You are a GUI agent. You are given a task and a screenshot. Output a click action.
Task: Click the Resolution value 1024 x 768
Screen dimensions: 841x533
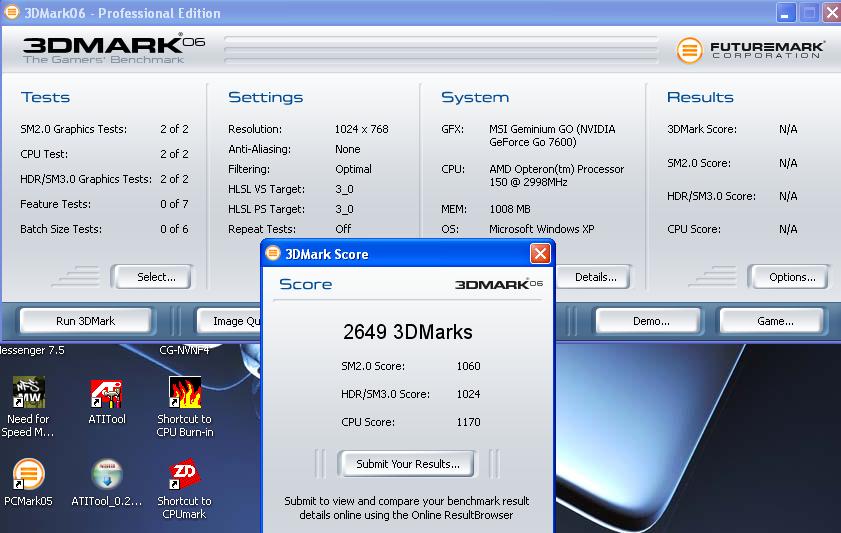[x=362, y=129]
